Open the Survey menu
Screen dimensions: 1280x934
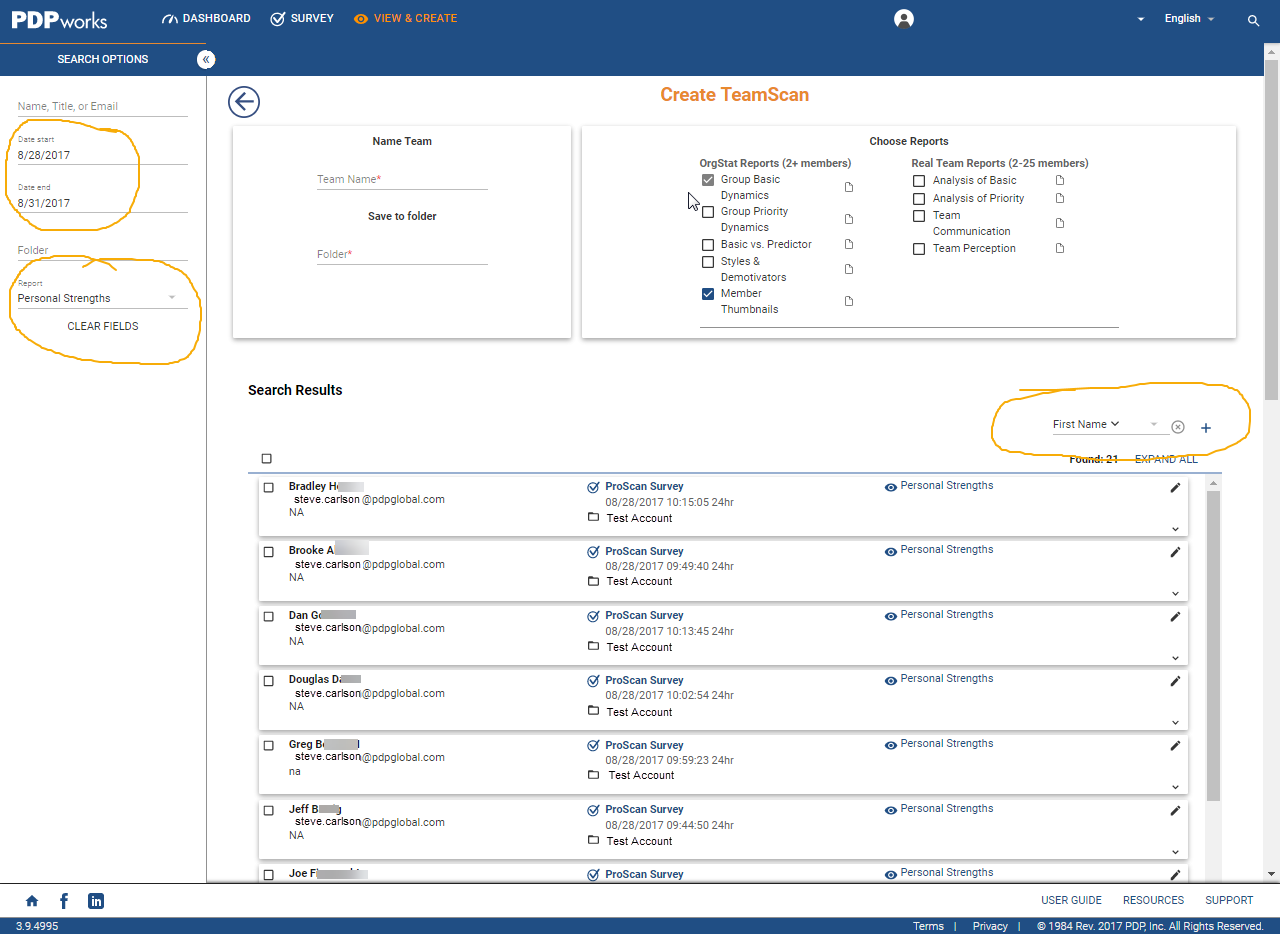[x=302, y=19]
